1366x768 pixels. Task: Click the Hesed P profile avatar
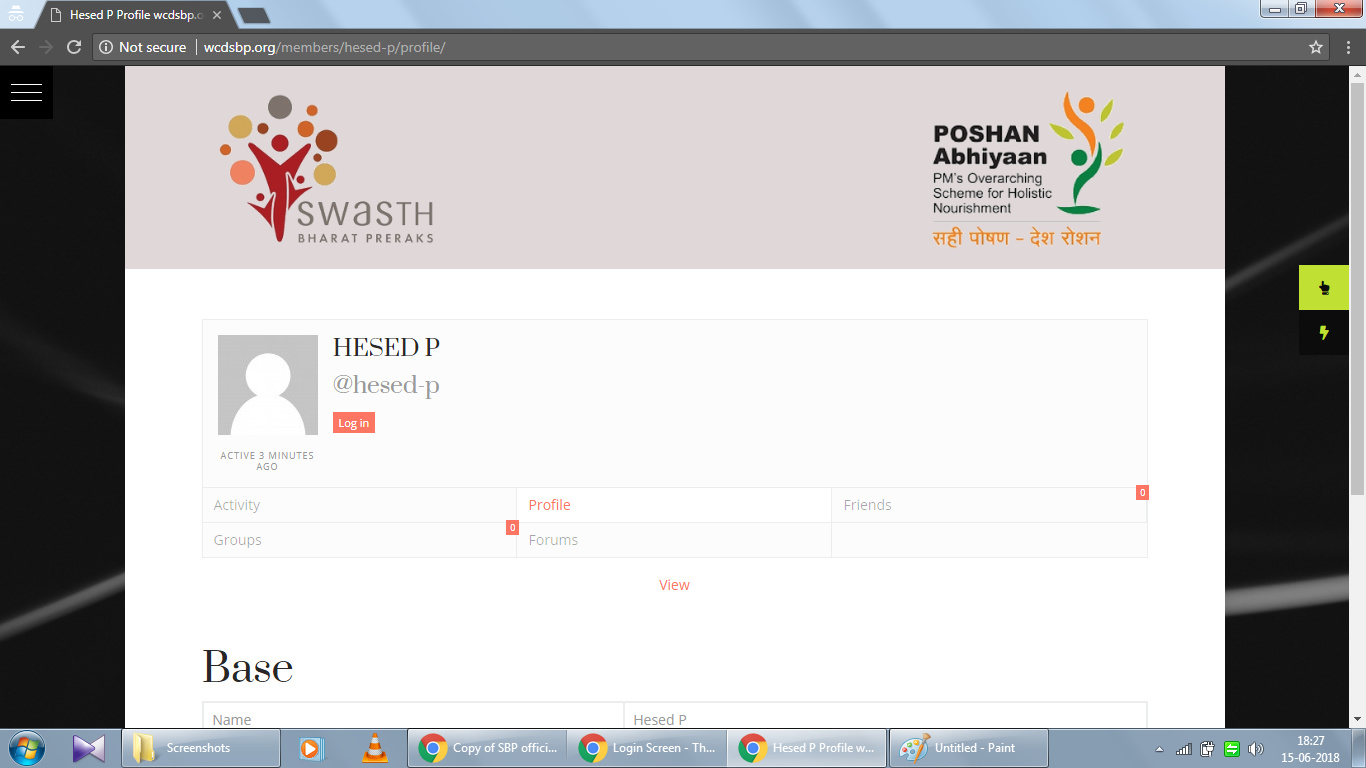(x=268, y=385)
